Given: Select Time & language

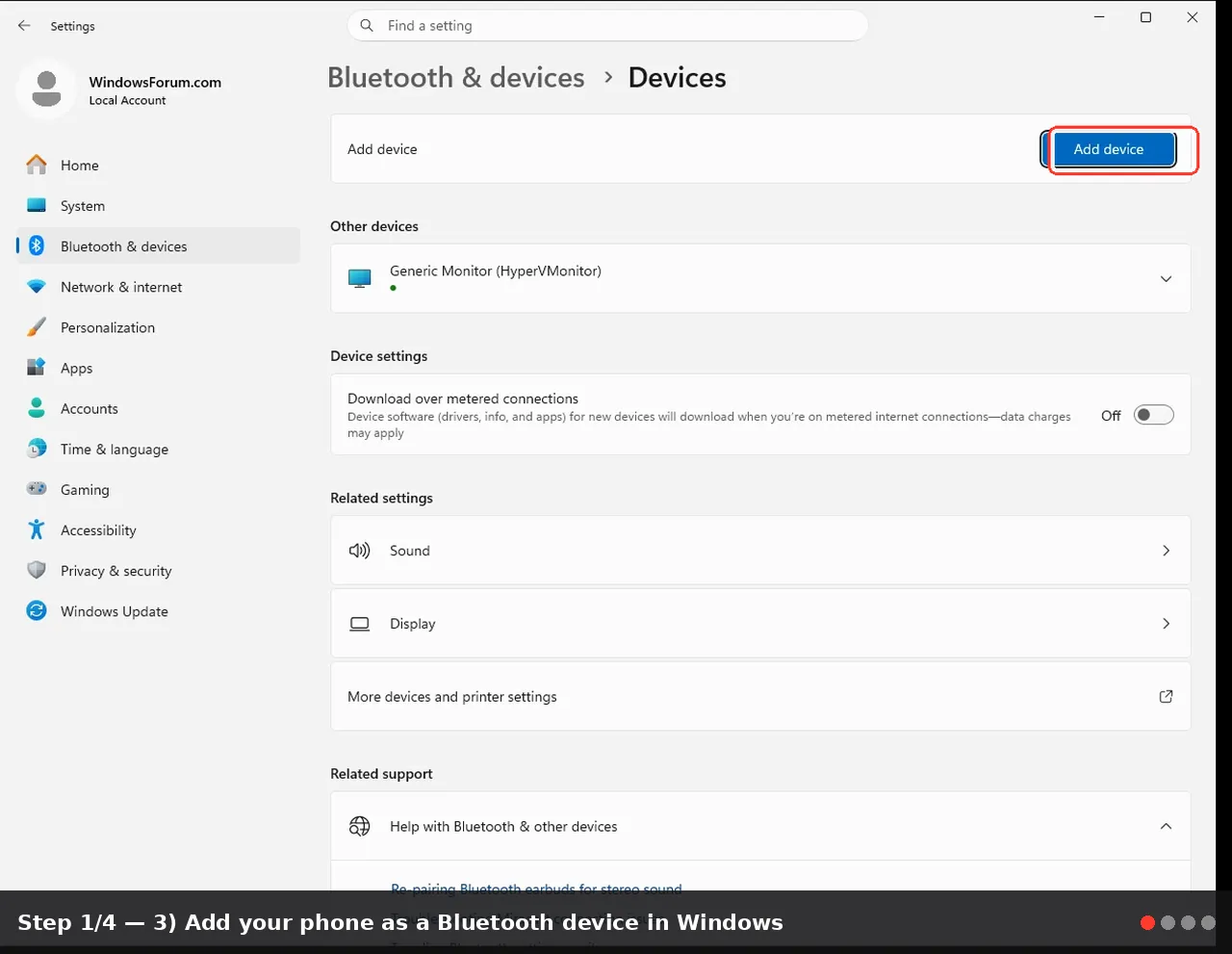Looking at the screenshot, I should [159, 449].
